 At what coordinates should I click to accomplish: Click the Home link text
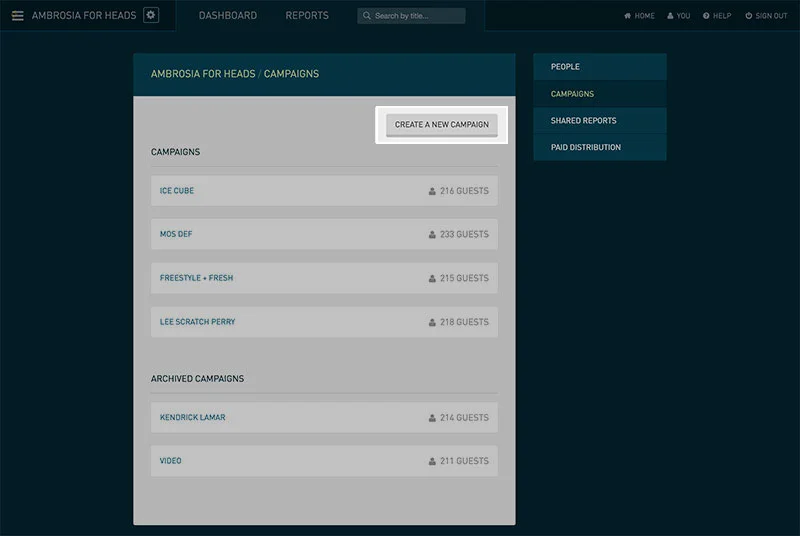644,16
